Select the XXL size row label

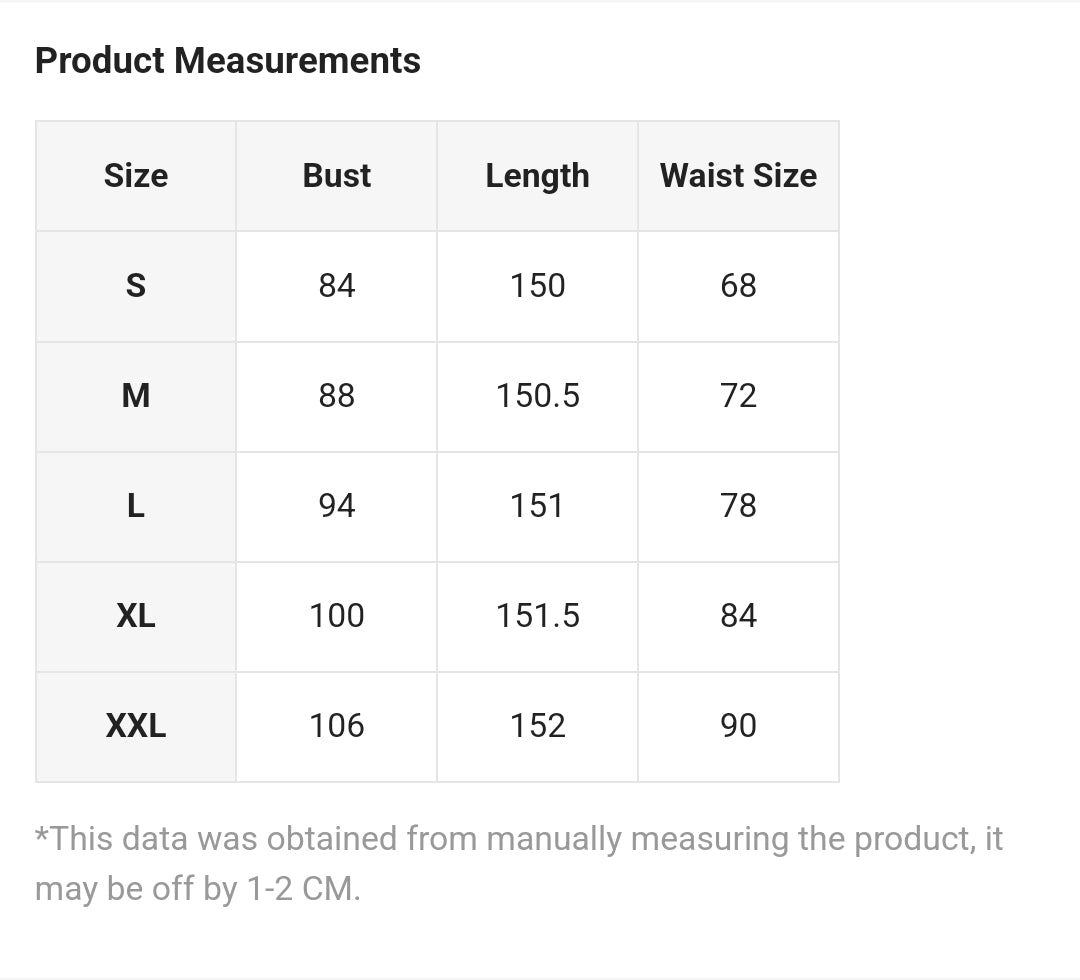136,726
